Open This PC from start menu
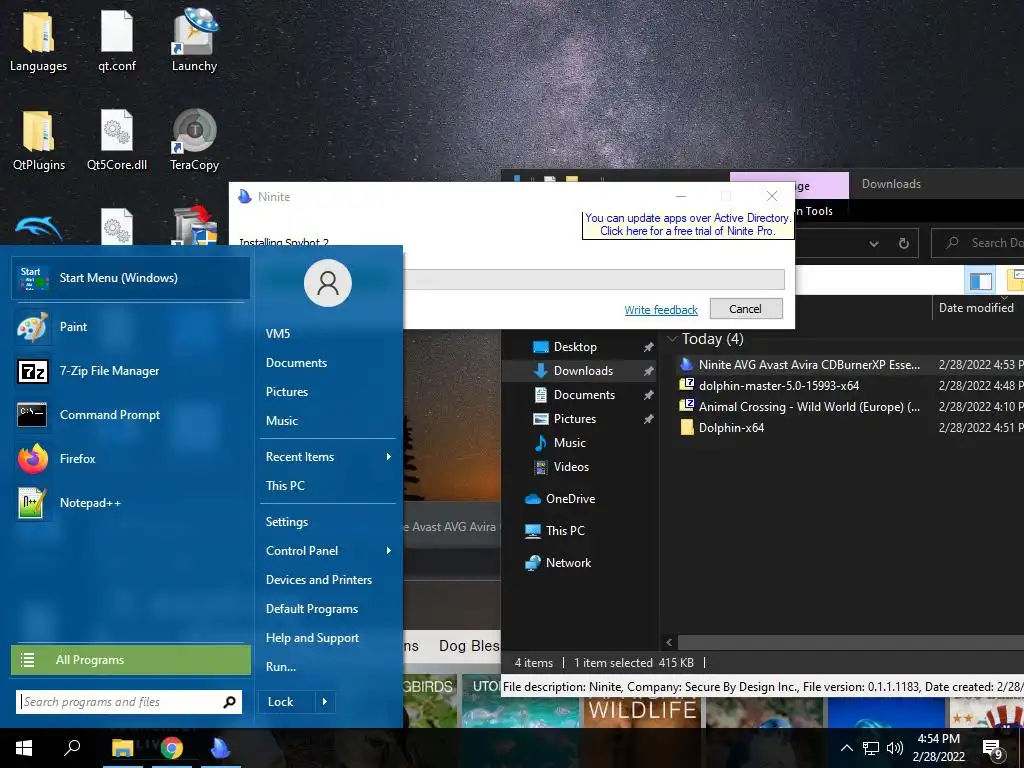This screenshot has width=1024, height=768. (x=285, y=485)
